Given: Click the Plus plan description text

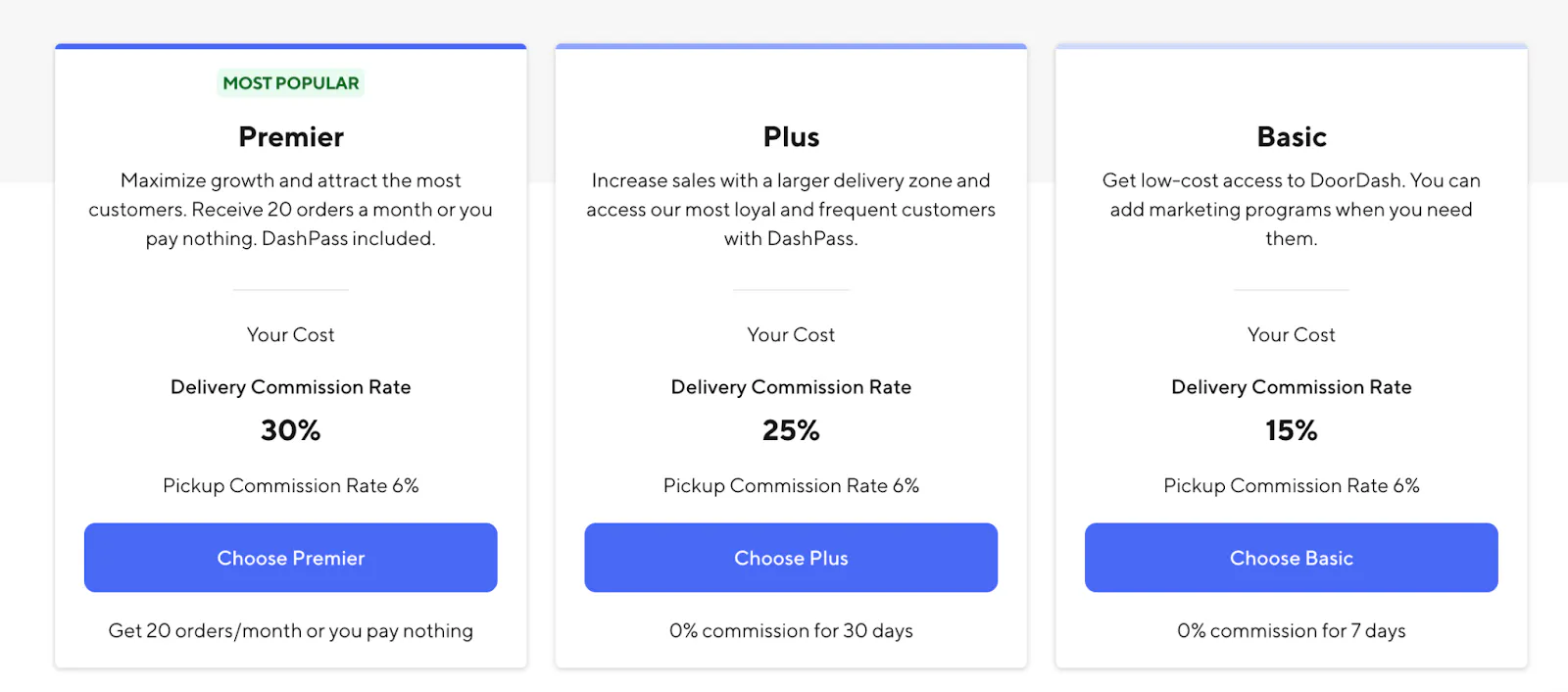Looking at the screenshot, I should [791, 210].
